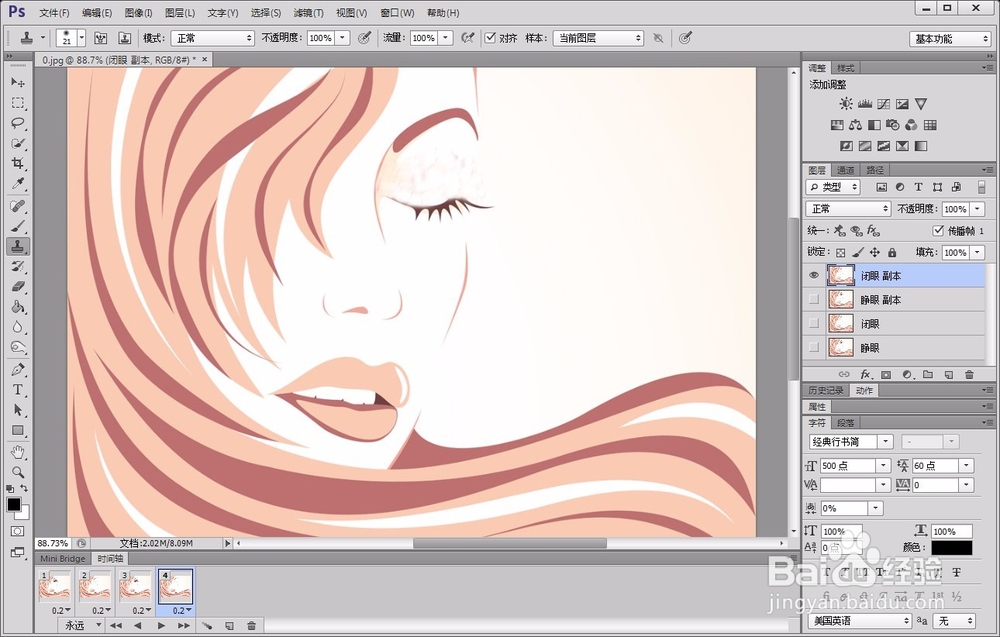Select the Lasso tool

click(x=18, y=123)
